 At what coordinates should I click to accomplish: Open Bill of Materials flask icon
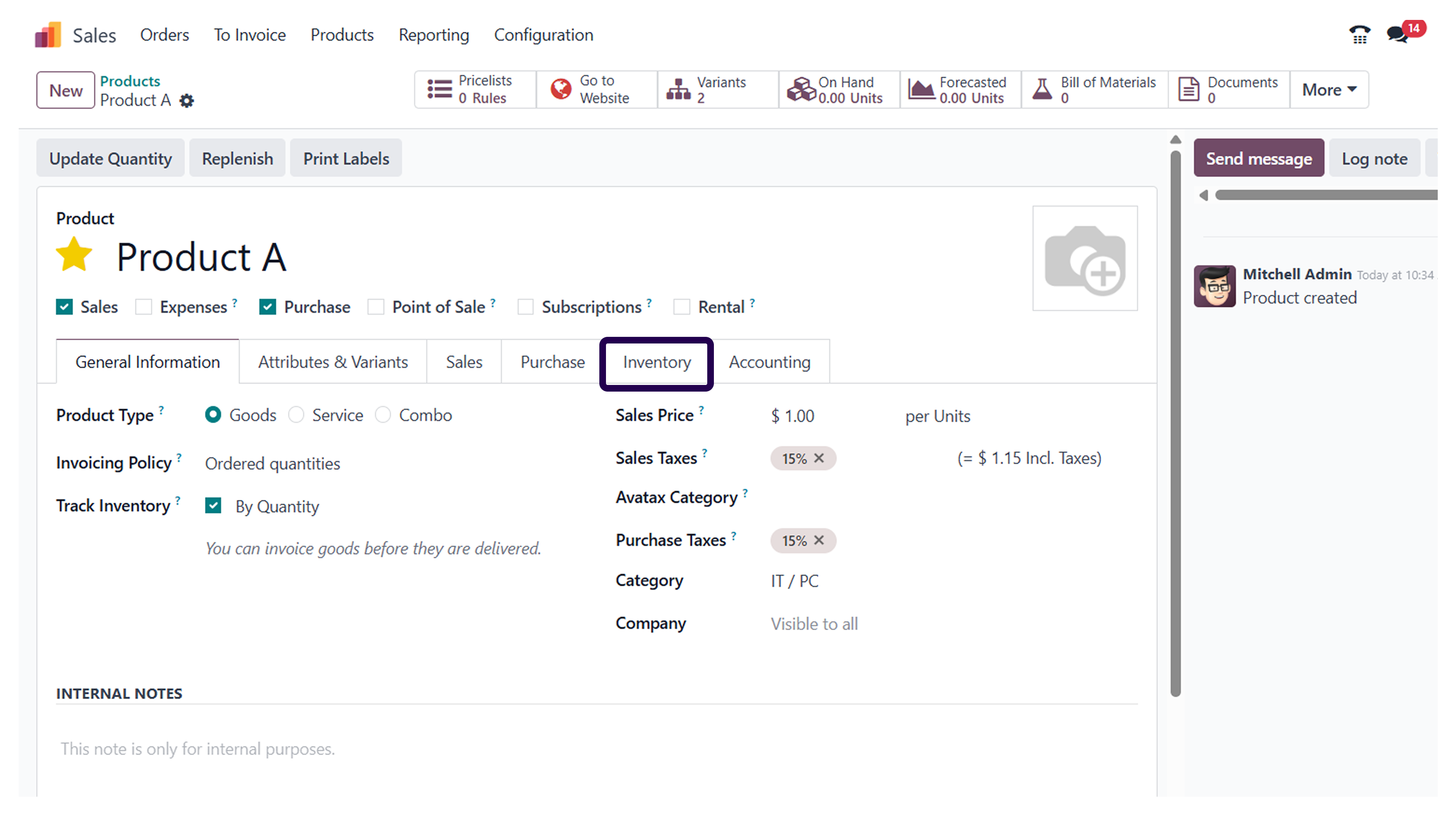pos(1042,89)
